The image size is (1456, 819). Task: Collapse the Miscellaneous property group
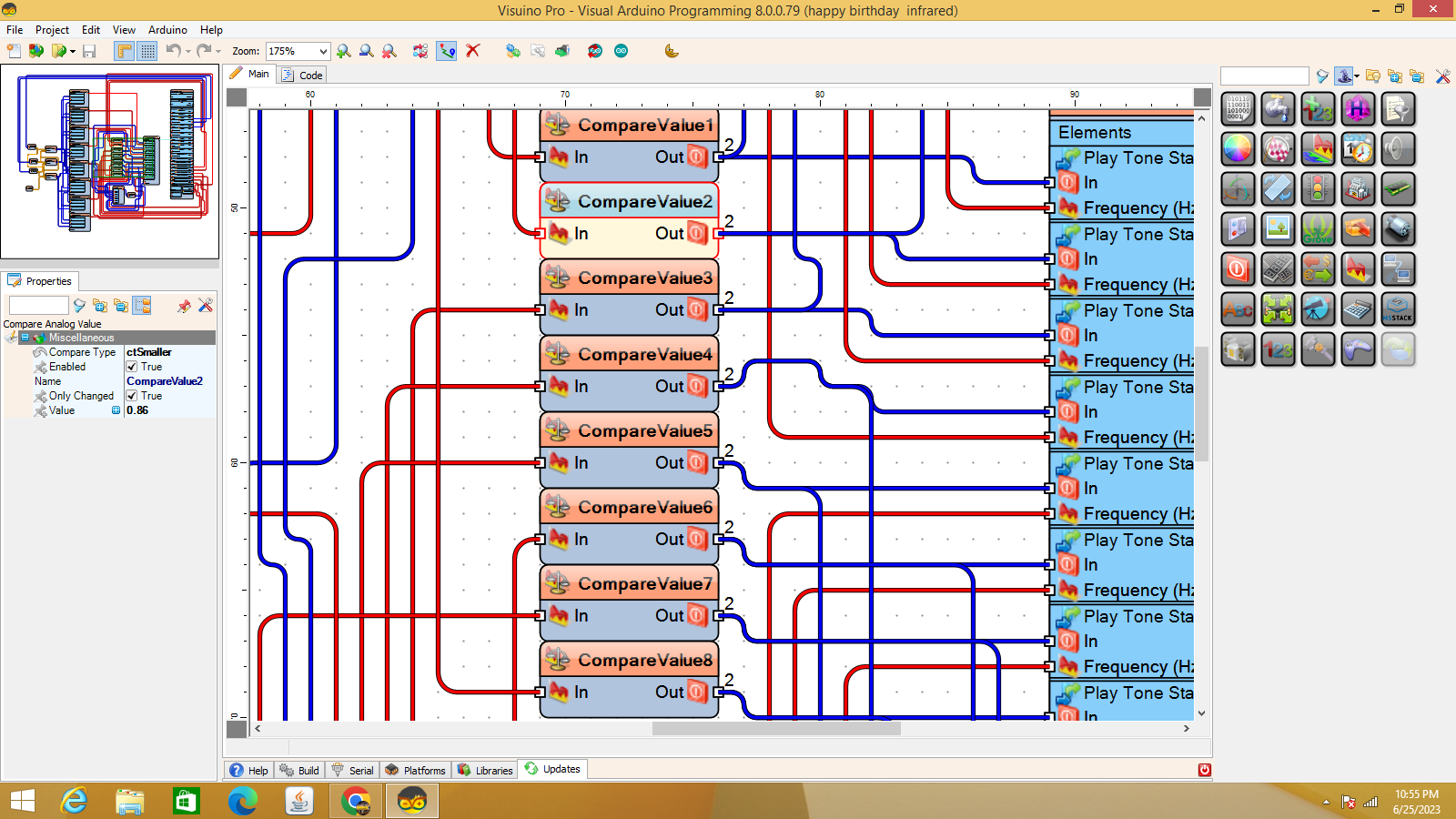[x=25, y=338]
